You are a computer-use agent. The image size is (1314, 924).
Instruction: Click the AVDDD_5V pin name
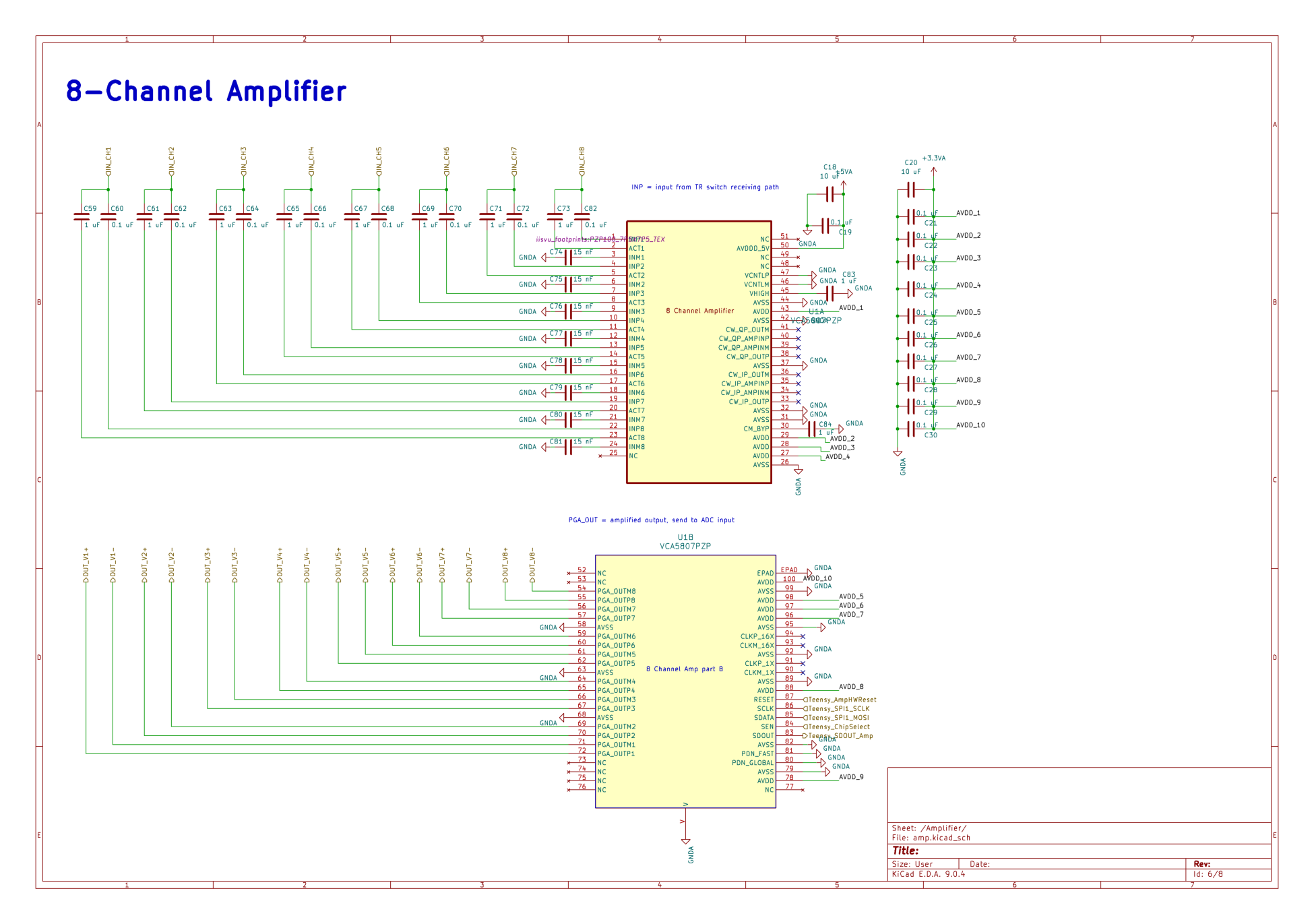(x=753, y=249)
